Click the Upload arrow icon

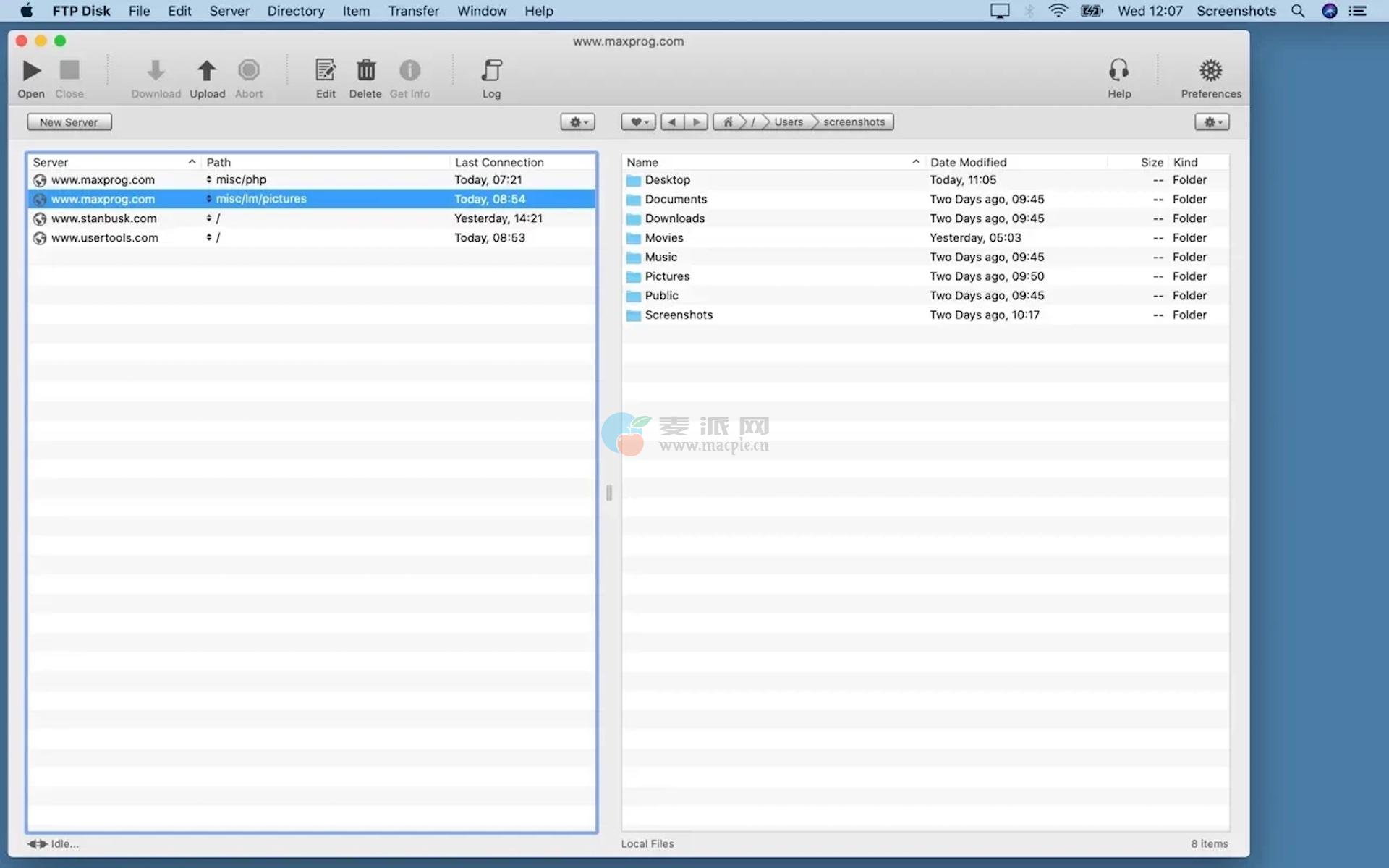point(207,71)
